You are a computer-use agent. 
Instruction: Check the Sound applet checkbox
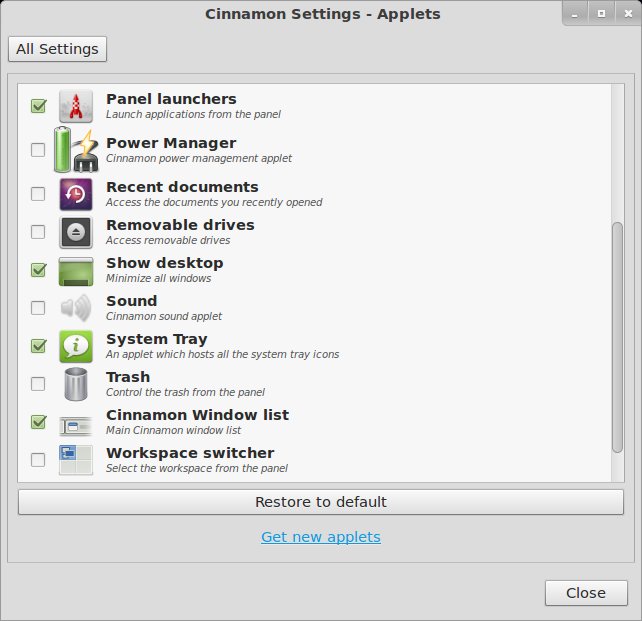tap(38, 308)
